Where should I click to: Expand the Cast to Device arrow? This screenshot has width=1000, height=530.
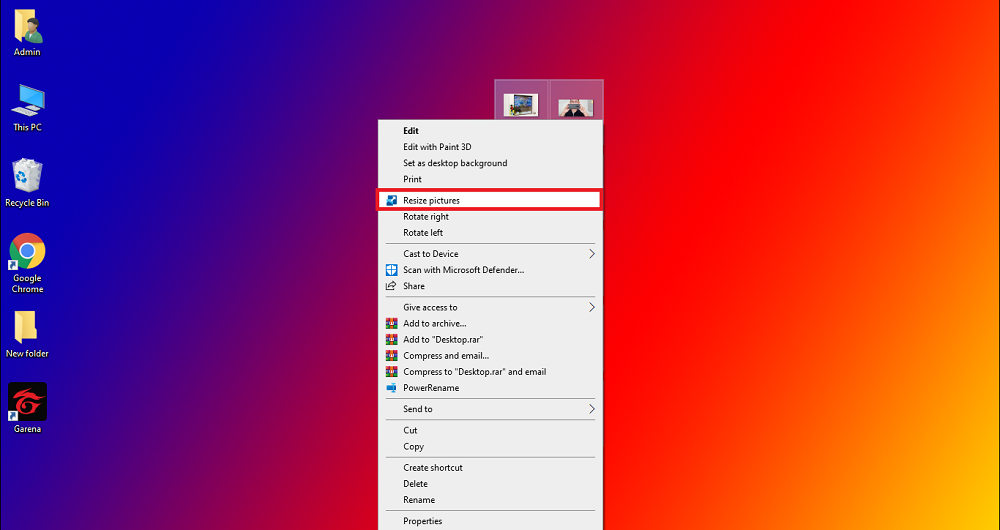591,254
